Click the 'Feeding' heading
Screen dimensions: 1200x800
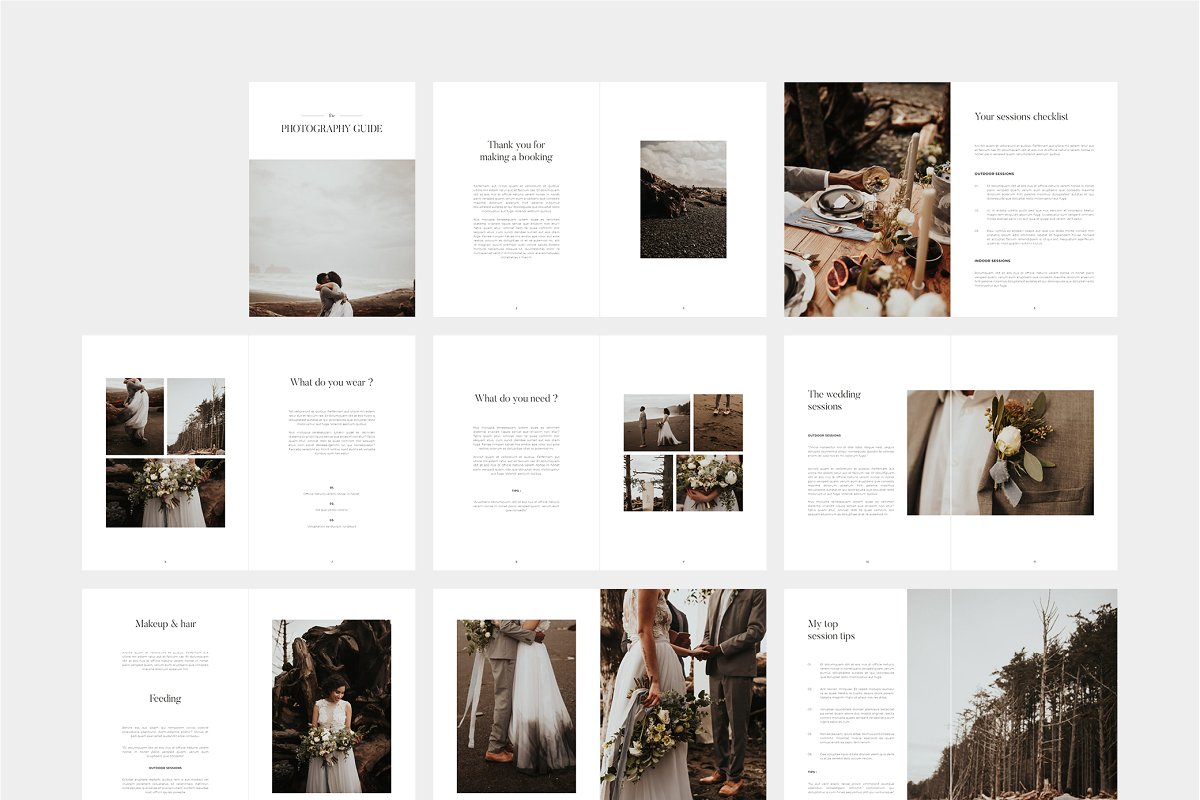point(165,698)
